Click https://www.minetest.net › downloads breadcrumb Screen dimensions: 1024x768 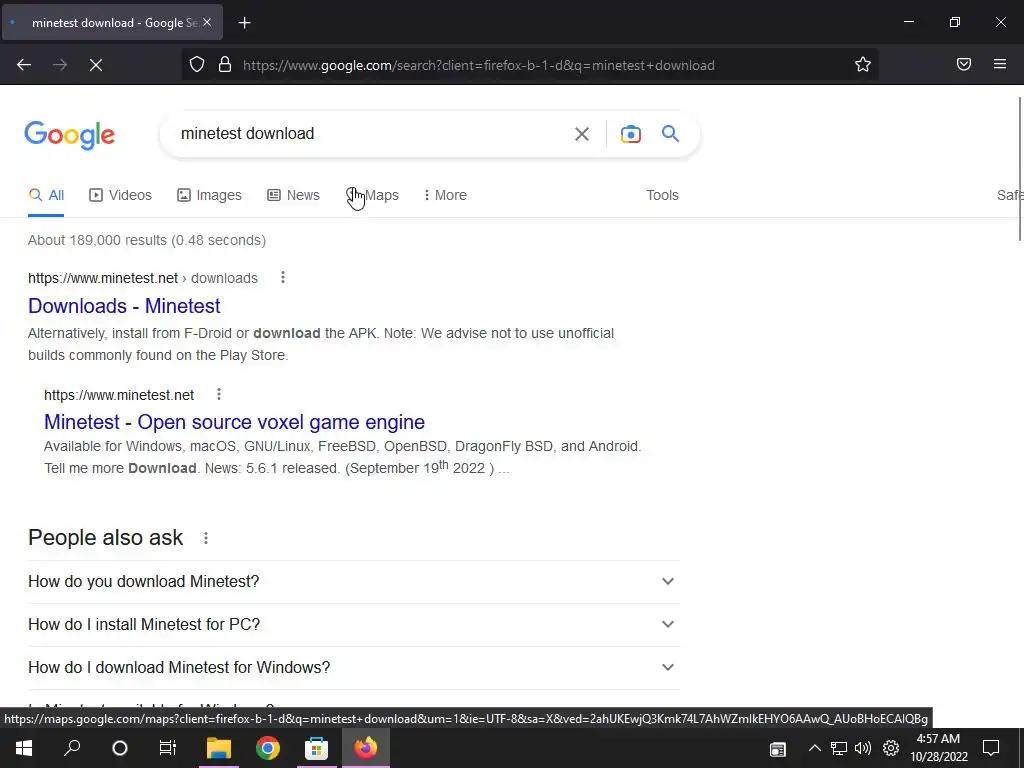point(142,278)
